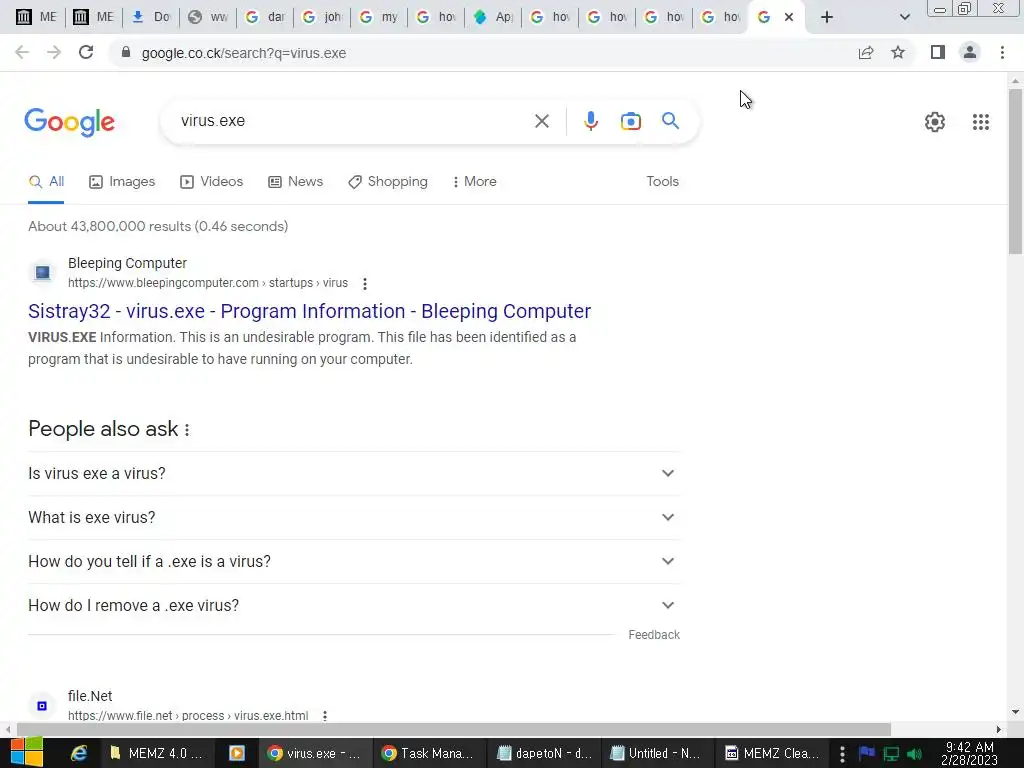
Task: Open Task Manager Chrome taskbar window
Action: tap(427, 753)
